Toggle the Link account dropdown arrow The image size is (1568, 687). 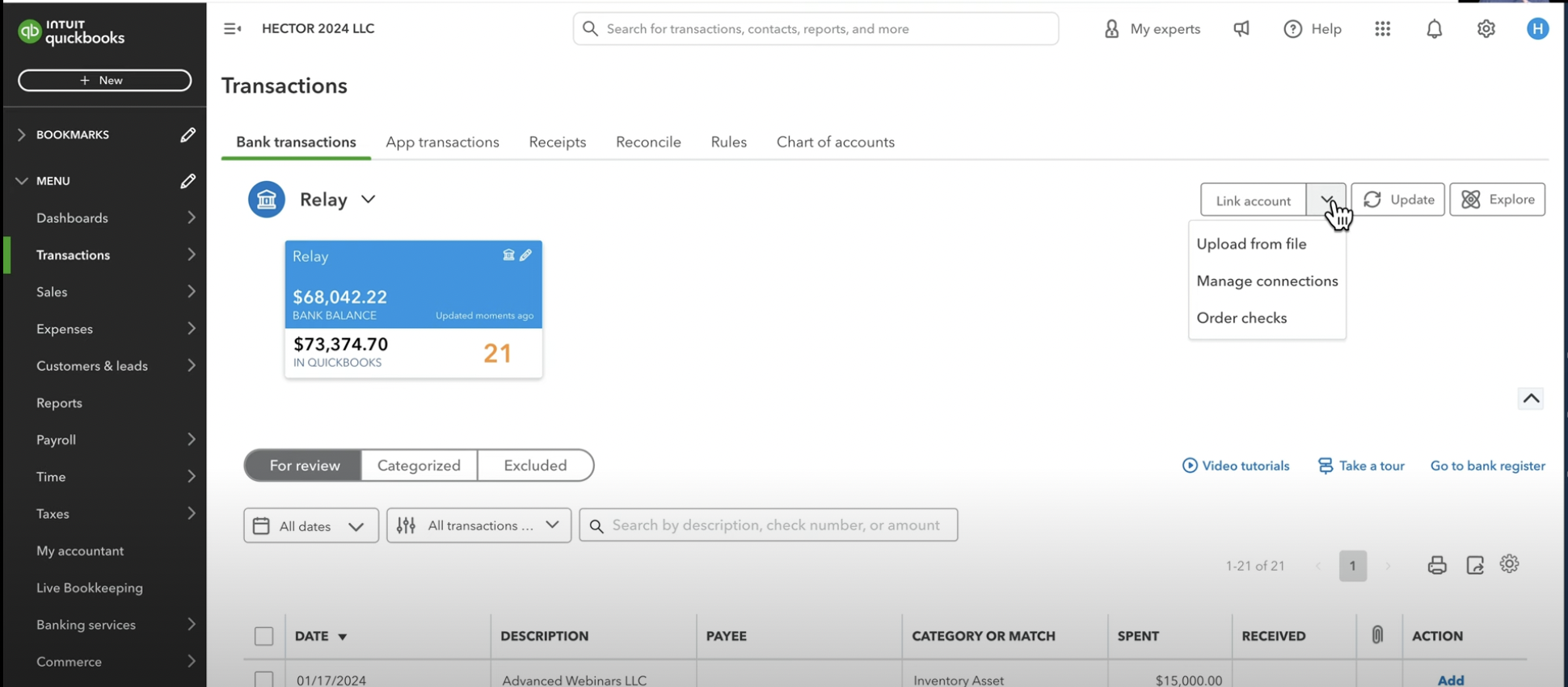click(x=1326, y=200)
